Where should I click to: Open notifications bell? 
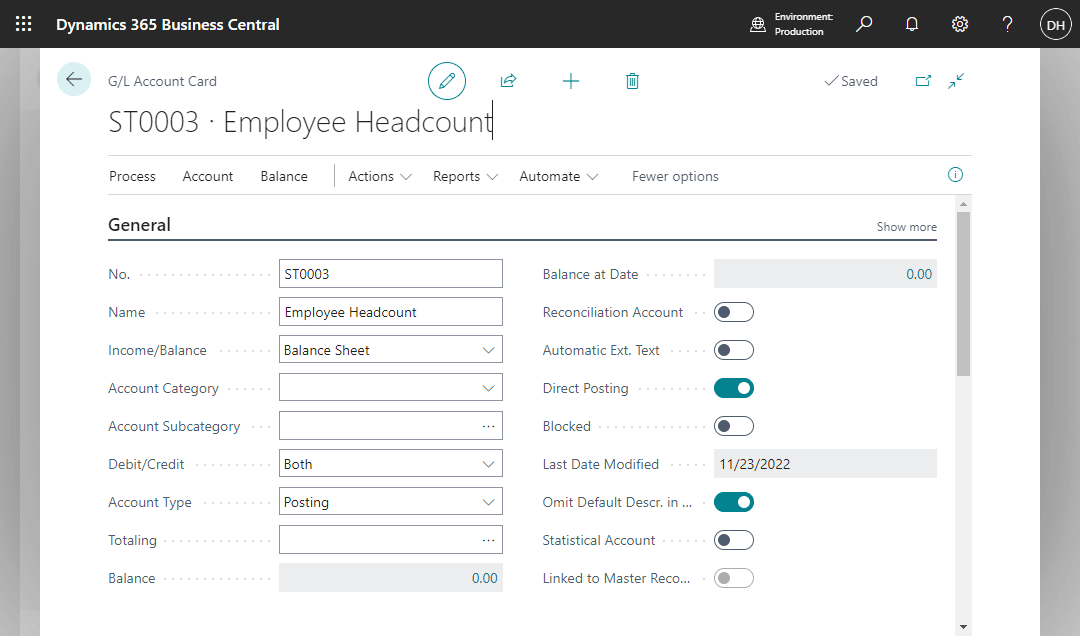[x=912, y=24]
